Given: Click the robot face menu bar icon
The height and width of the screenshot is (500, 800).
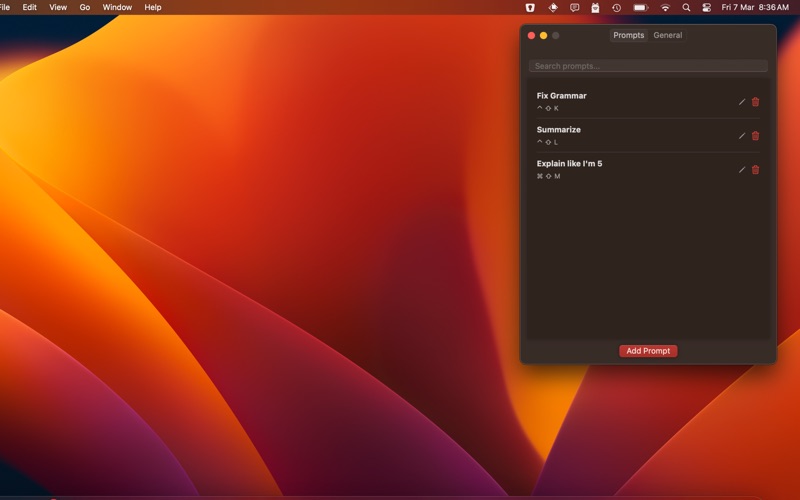Looking at the screenshot, I should [x=595, y=7].
